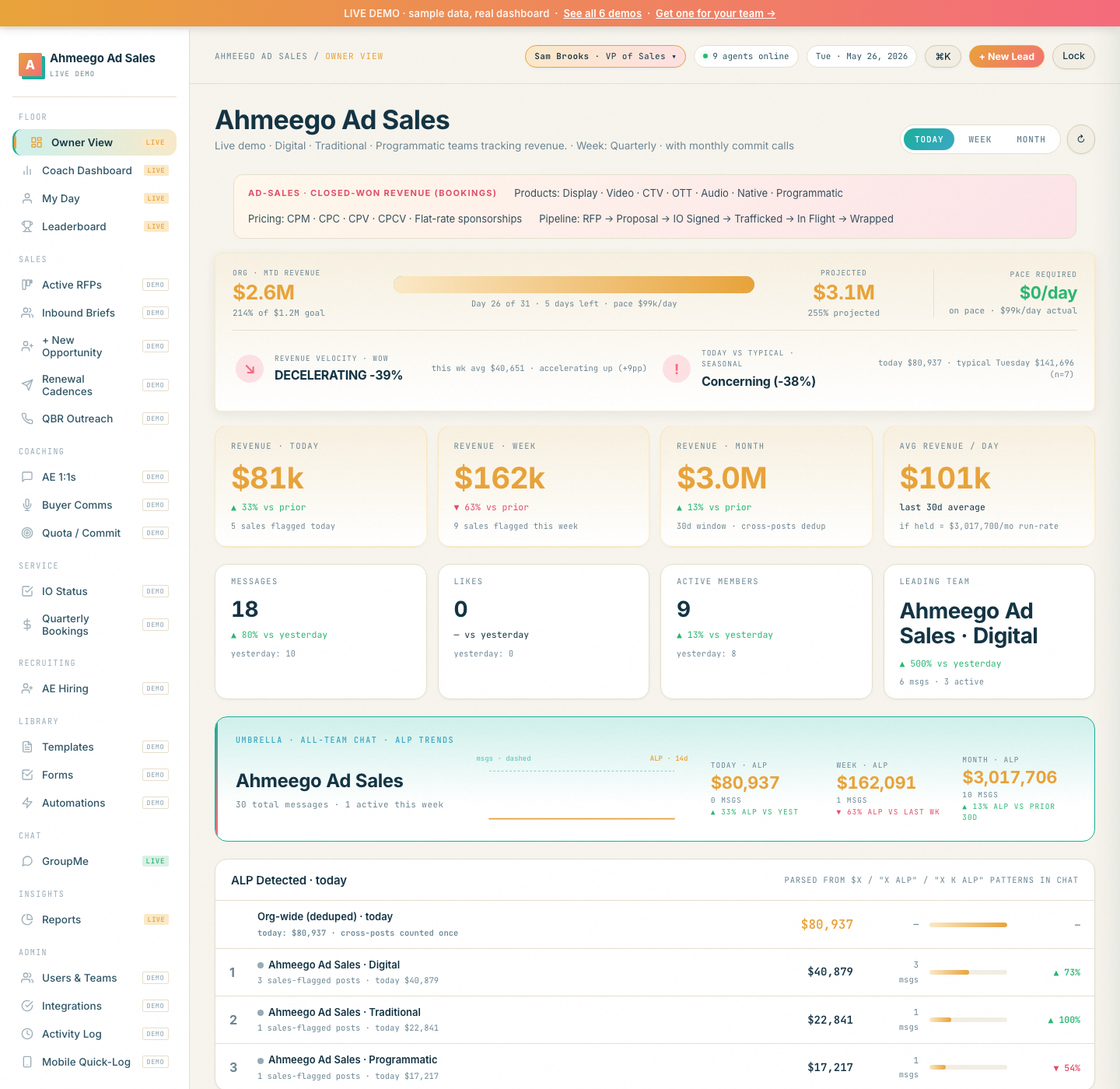Screen dimensions: 1120x1089
Task: Click '9 agents online' status pill
Action: point(746,56)
